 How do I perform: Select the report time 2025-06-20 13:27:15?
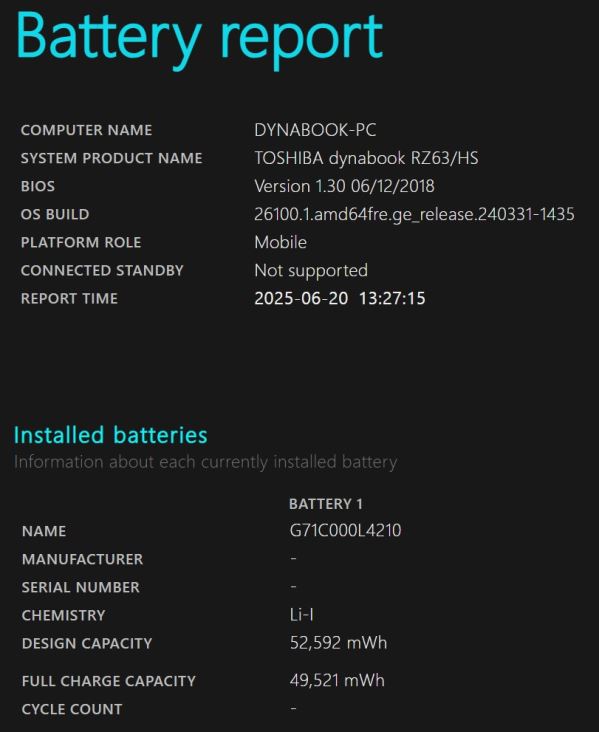pos(340,299)
